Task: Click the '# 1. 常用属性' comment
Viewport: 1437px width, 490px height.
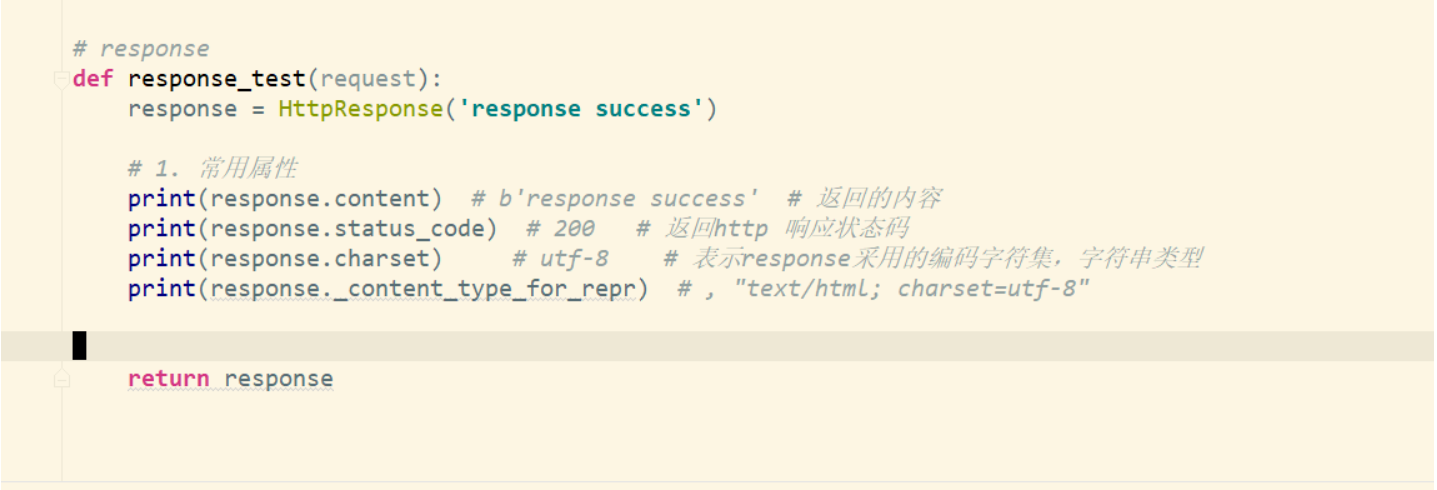Action: click(212, 169)
